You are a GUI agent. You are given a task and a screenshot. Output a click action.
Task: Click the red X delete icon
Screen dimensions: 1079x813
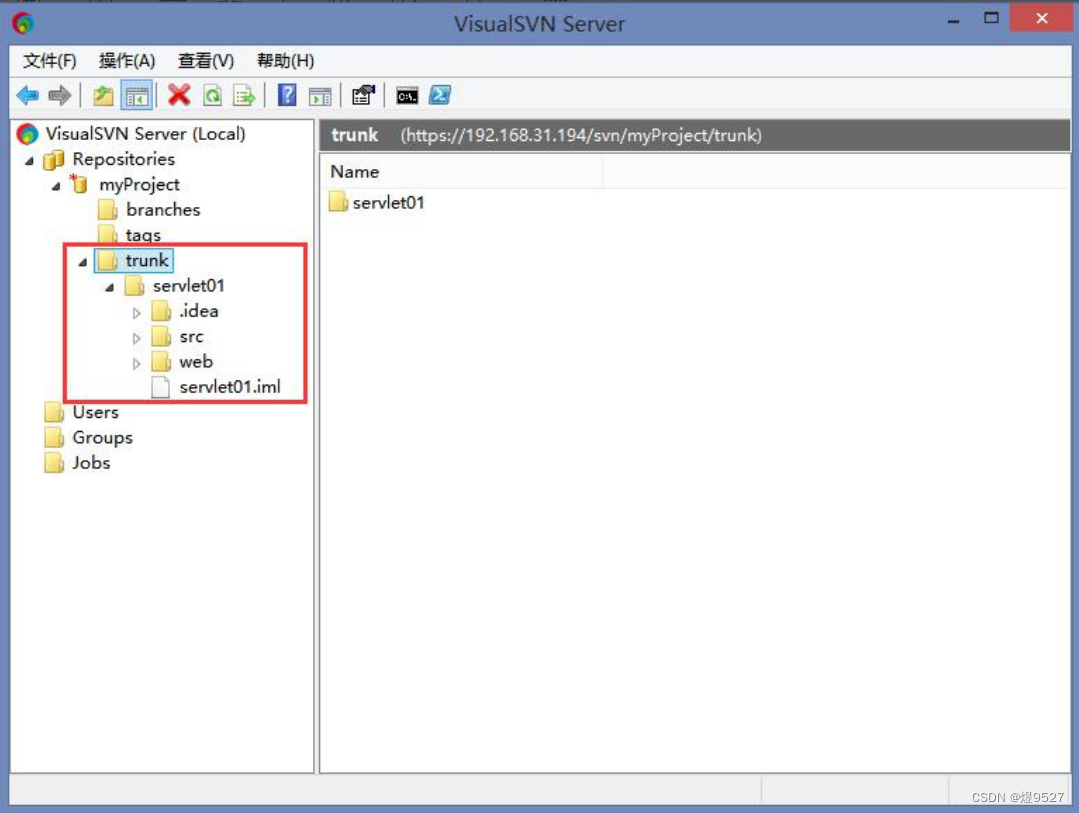(x=179, y=95)
